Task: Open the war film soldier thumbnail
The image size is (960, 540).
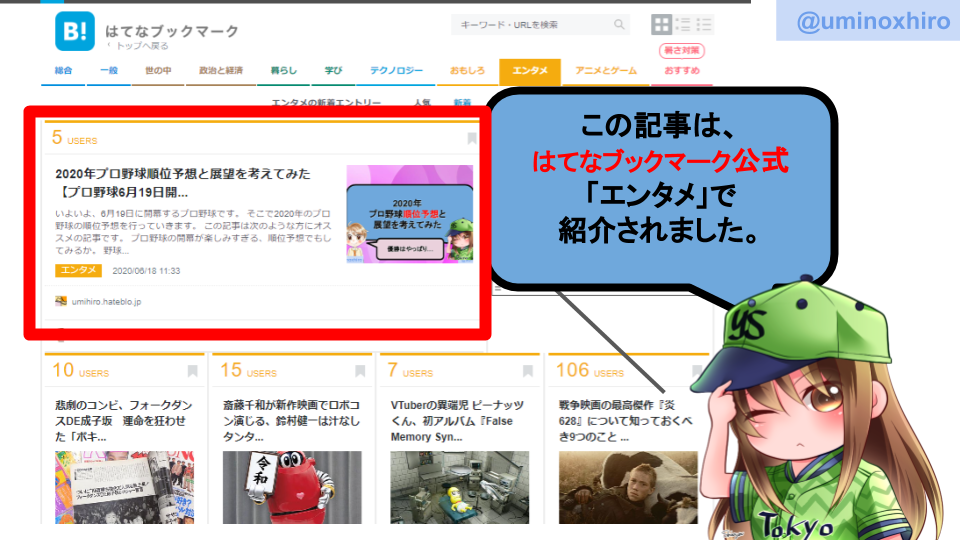Action: click(628, 487)
